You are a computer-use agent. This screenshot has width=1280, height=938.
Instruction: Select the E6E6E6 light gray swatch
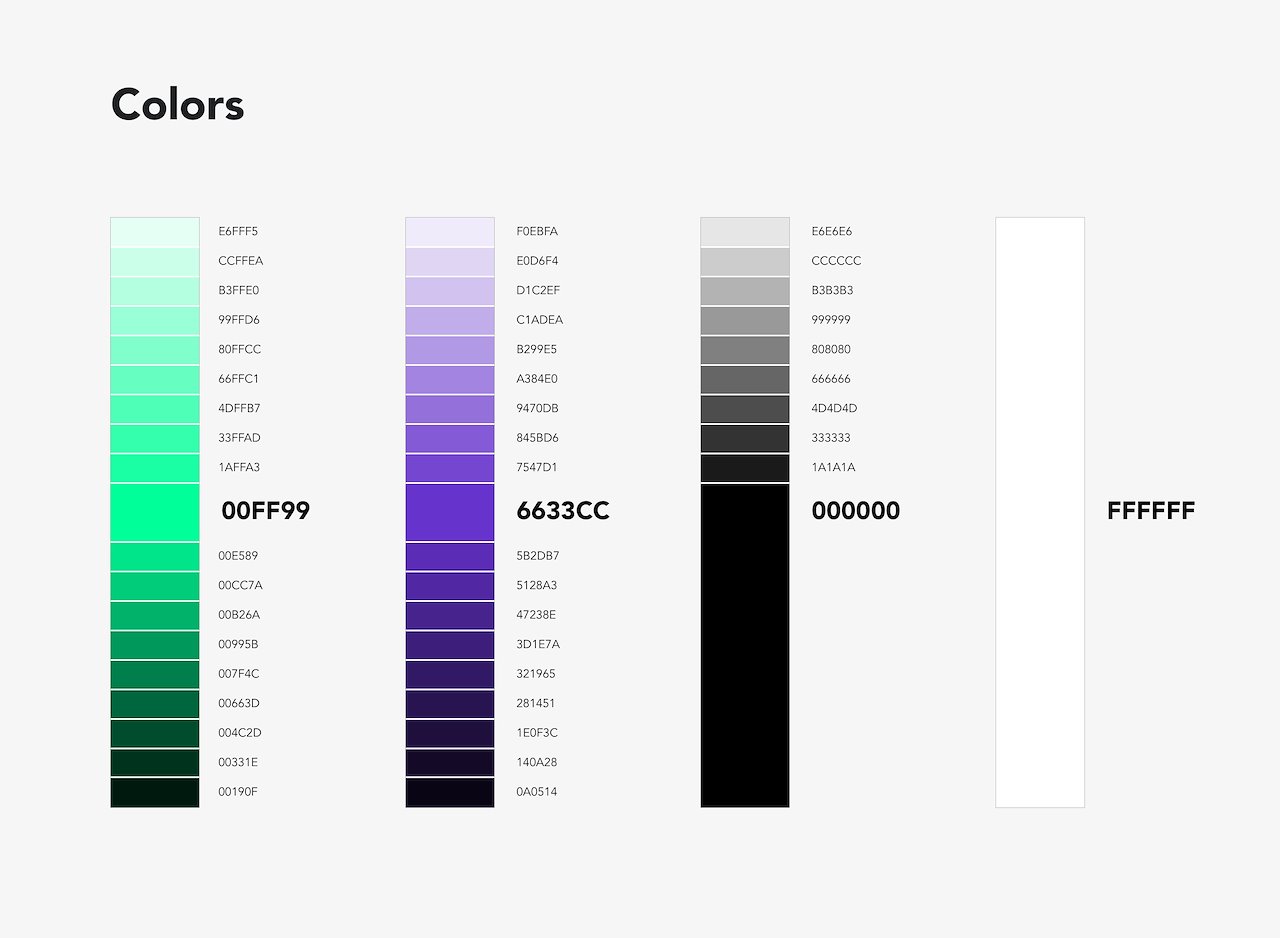click(745, 232)
